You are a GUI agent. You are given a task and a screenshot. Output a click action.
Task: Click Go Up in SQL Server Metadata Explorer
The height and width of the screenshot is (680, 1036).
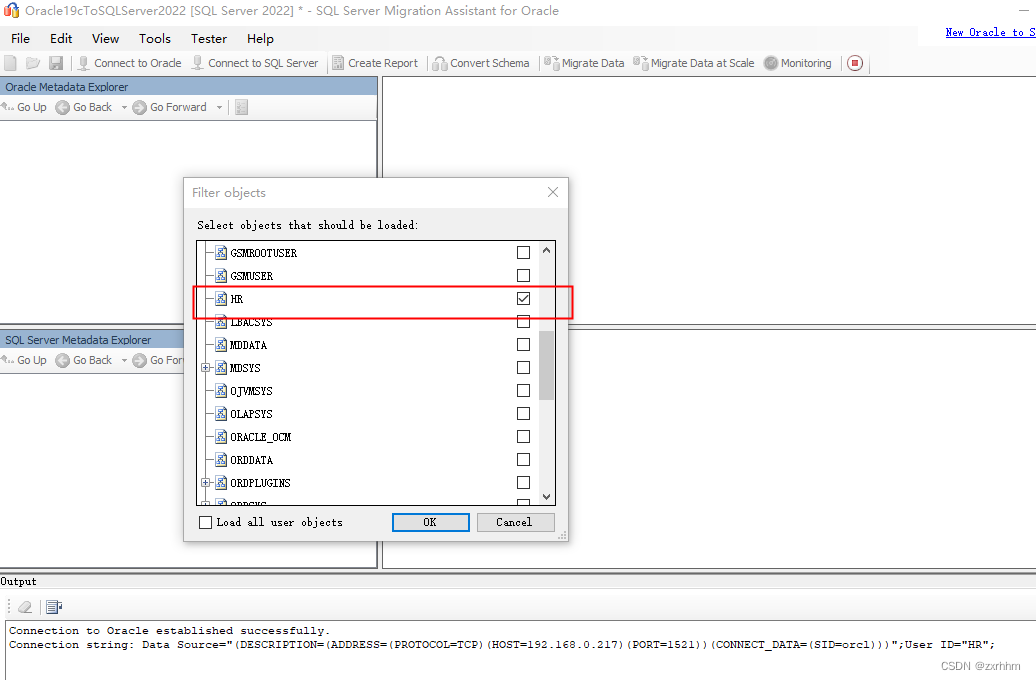click(x=24, y=360)
